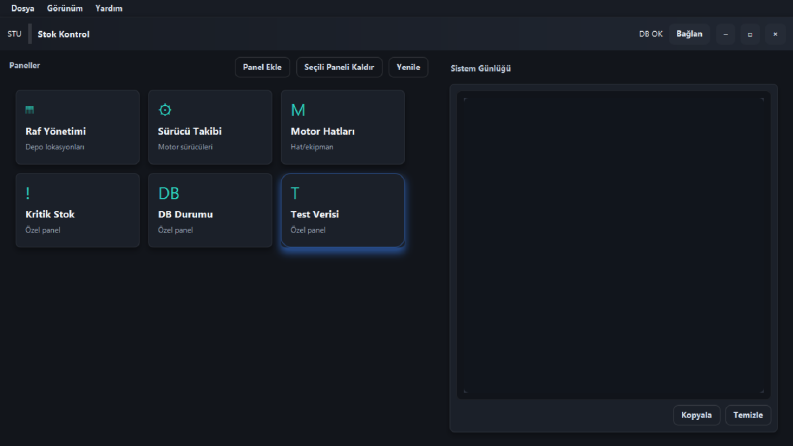Select the Motor Hataları panel title
The image size is (793, 446).
pos(323,131)
